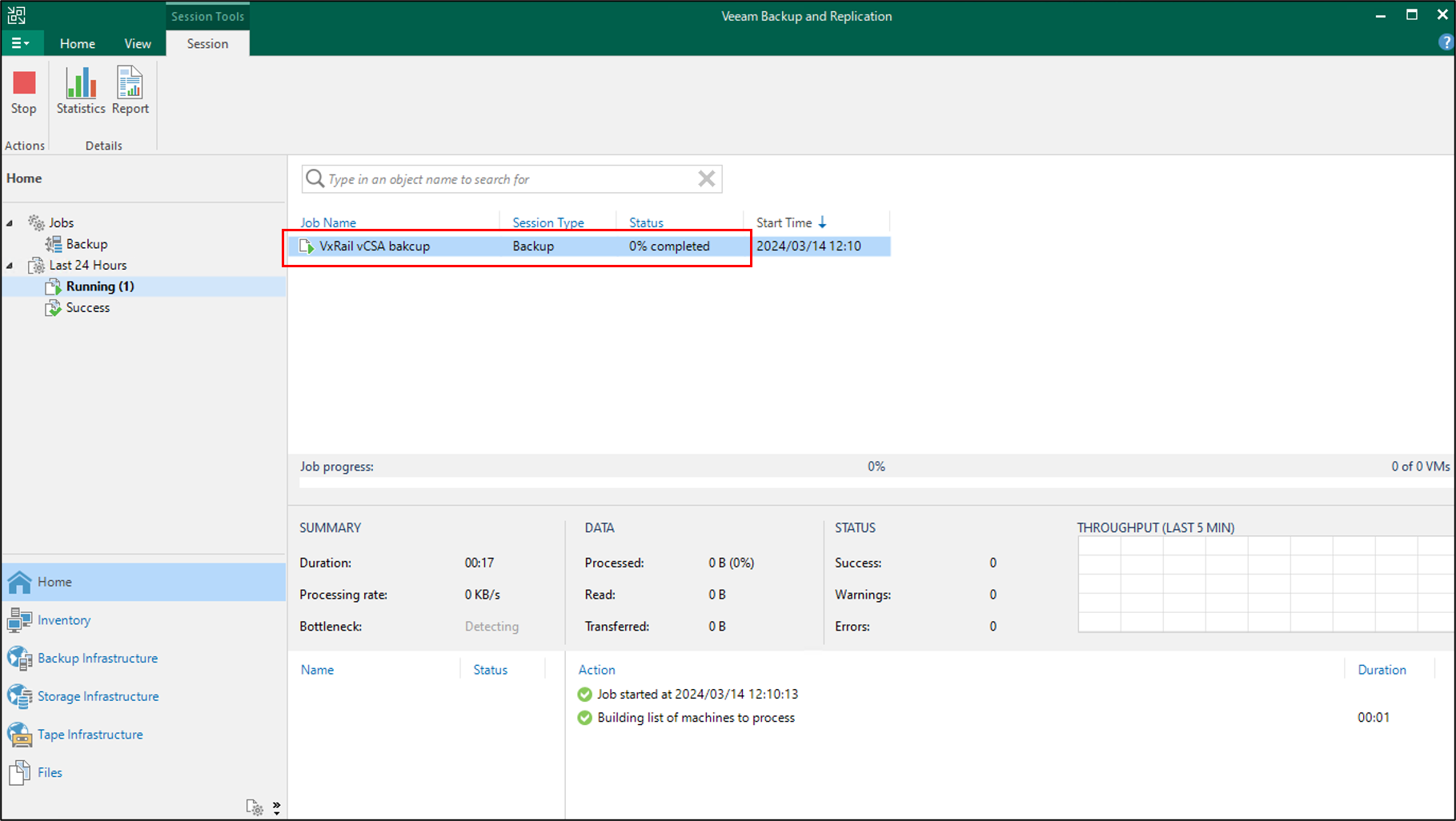Collapse the Jobs tree node
The image size is (1456, 821).
10,223
